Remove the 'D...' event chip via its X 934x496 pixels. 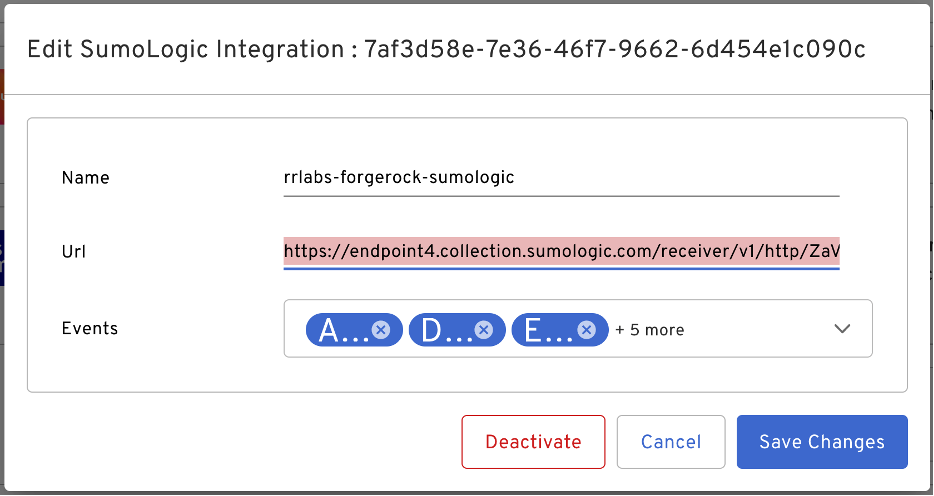click(483, 330)
